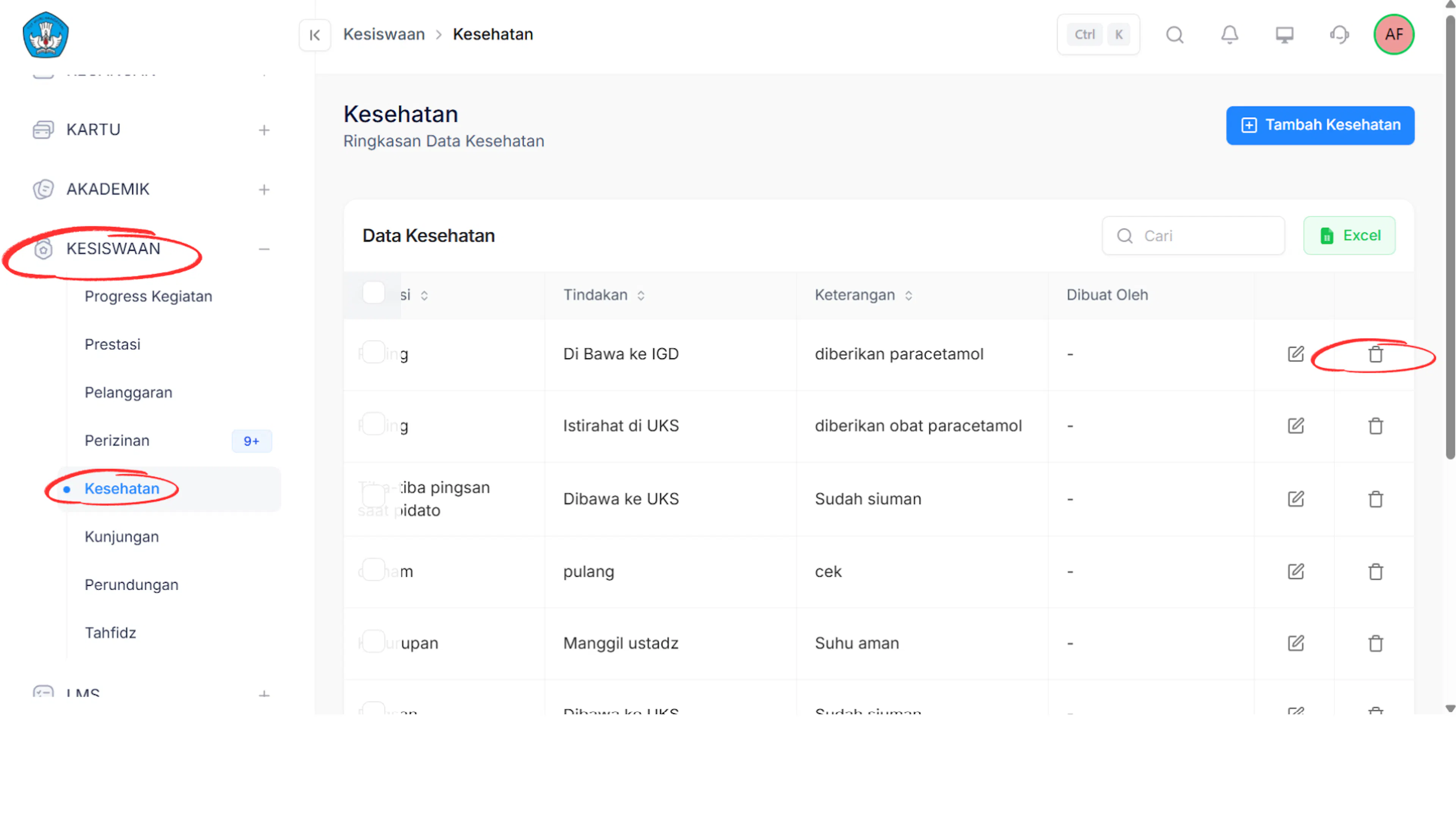Delete the 'Di Bawa ke IGD' record
Viewport: 1456px width, 819px height.
(x=1375, y=355)
